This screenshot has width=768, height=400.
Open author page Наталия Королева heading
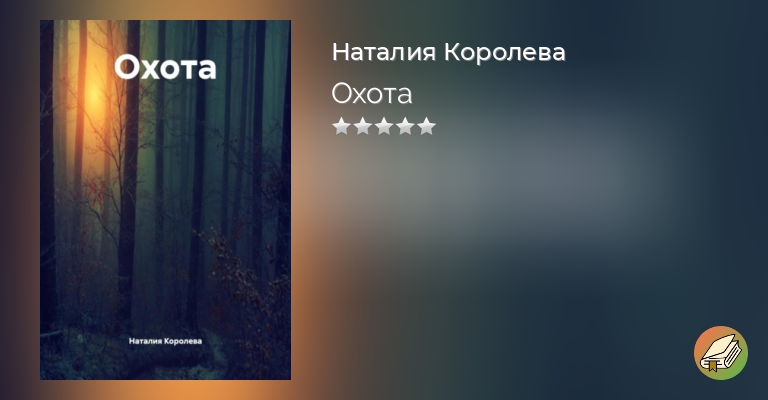coord(448,52)
